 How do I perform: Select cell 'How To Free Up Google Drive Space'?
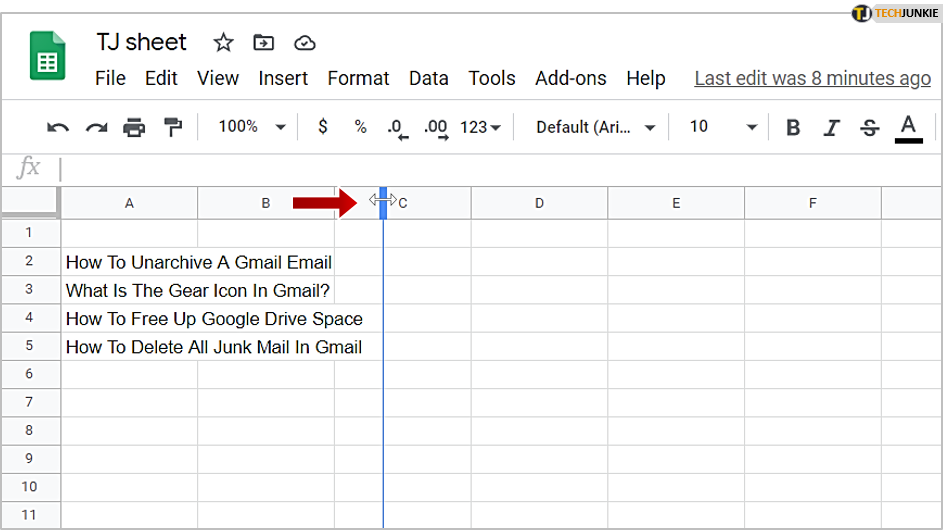[214, 319]
